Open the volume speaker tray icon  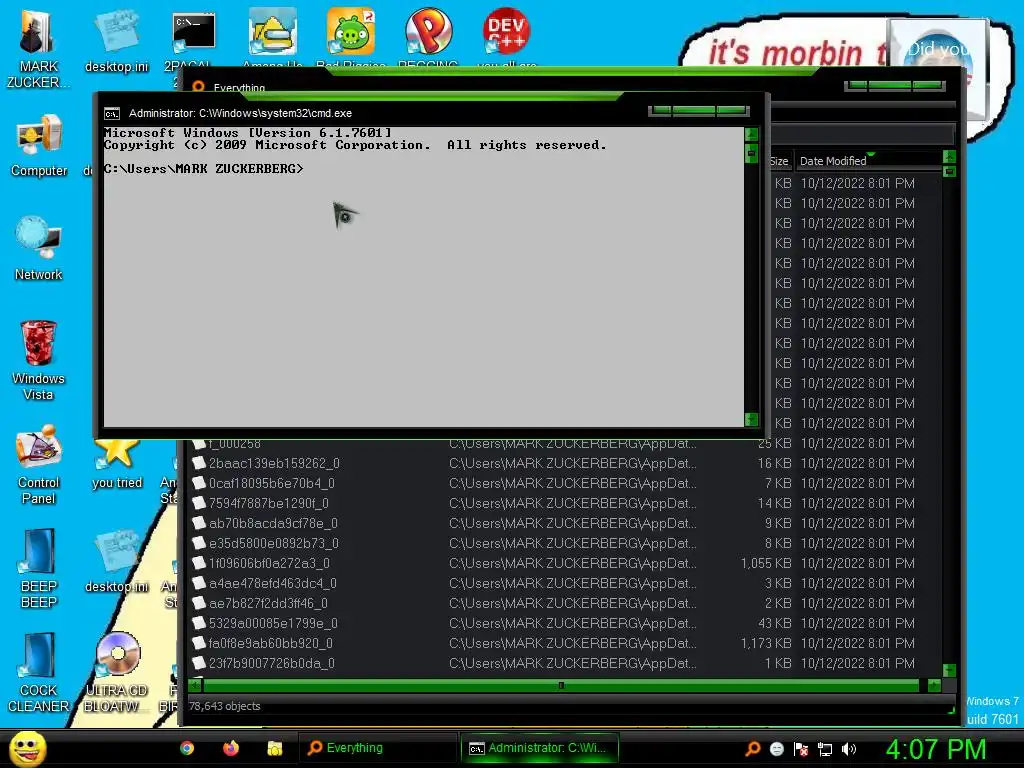click(x=849, y=748)
